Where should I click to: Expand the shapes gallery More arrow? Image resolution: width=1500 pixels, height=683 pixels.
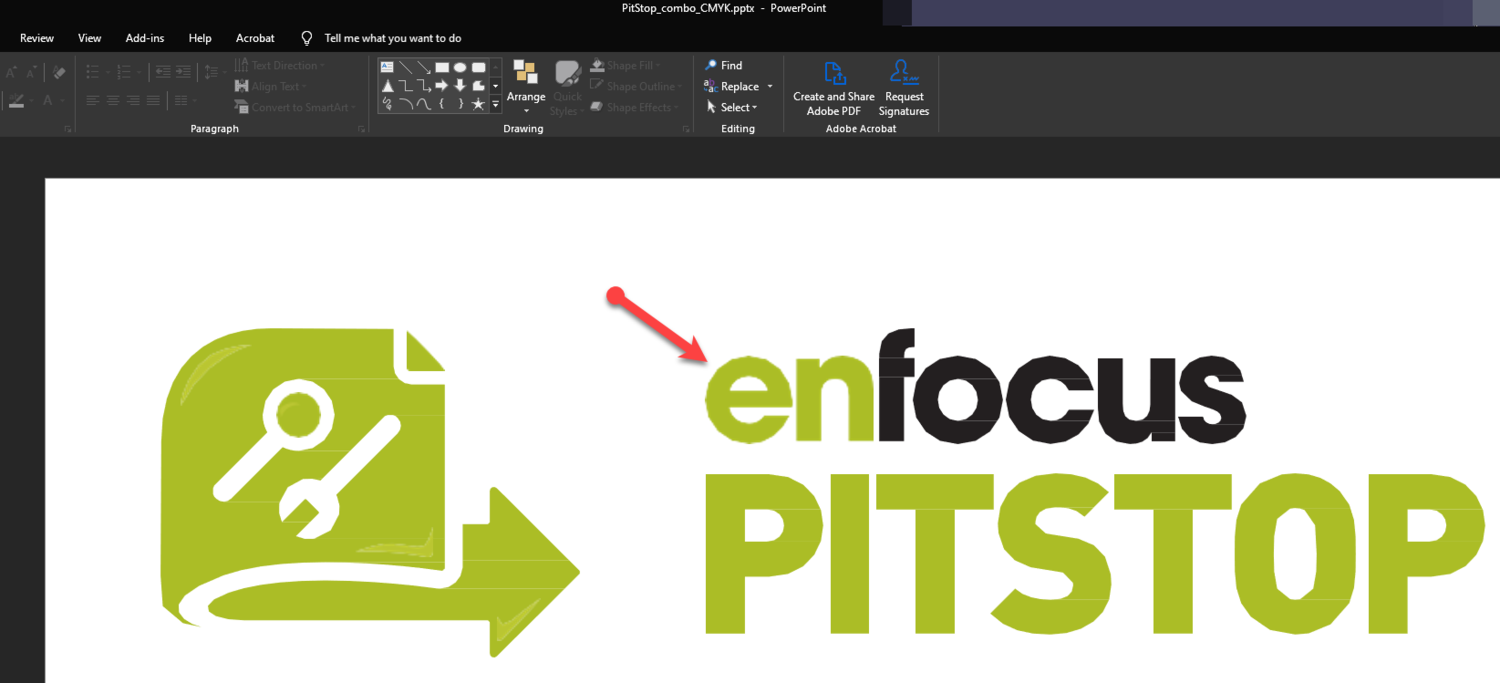pos(495,104)
